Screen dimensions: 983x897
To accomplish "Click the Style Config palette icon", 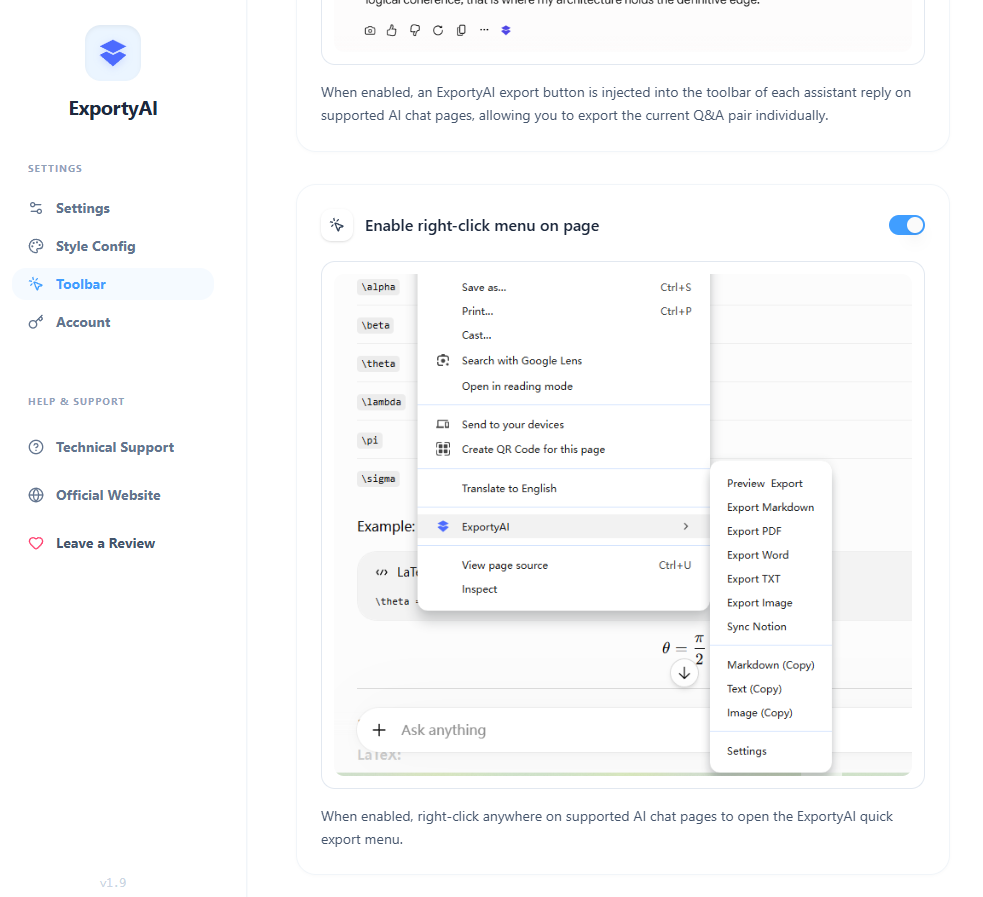I will pyautogui.click(x=36, y=246).
